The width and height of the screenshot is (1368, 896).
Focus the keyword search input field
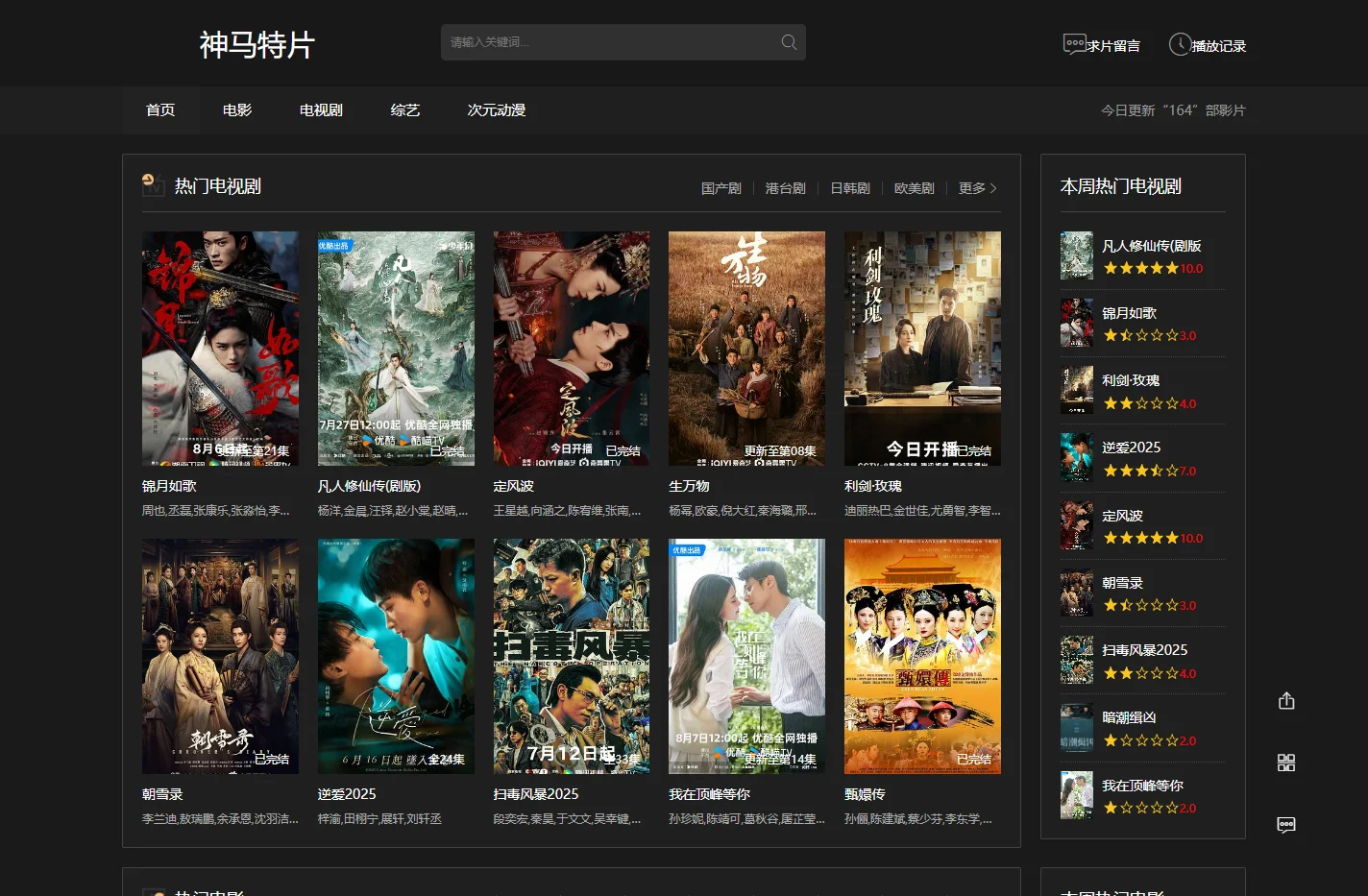[x=623, y=42]
